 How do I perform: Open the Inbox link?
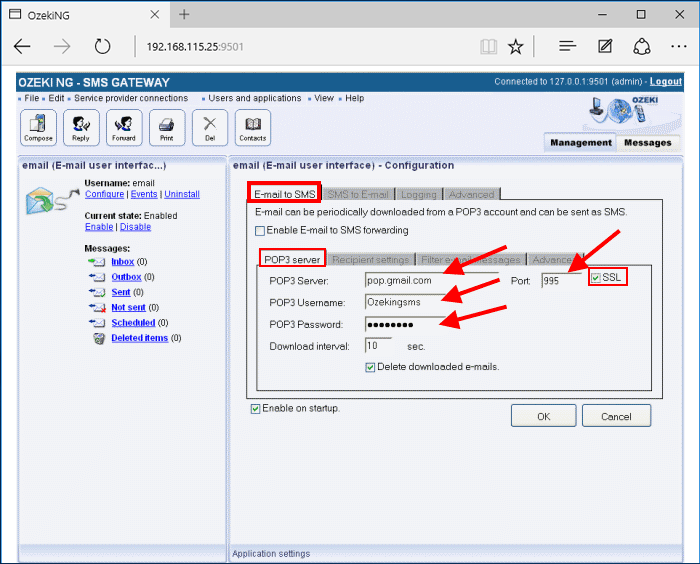point(123,262)
